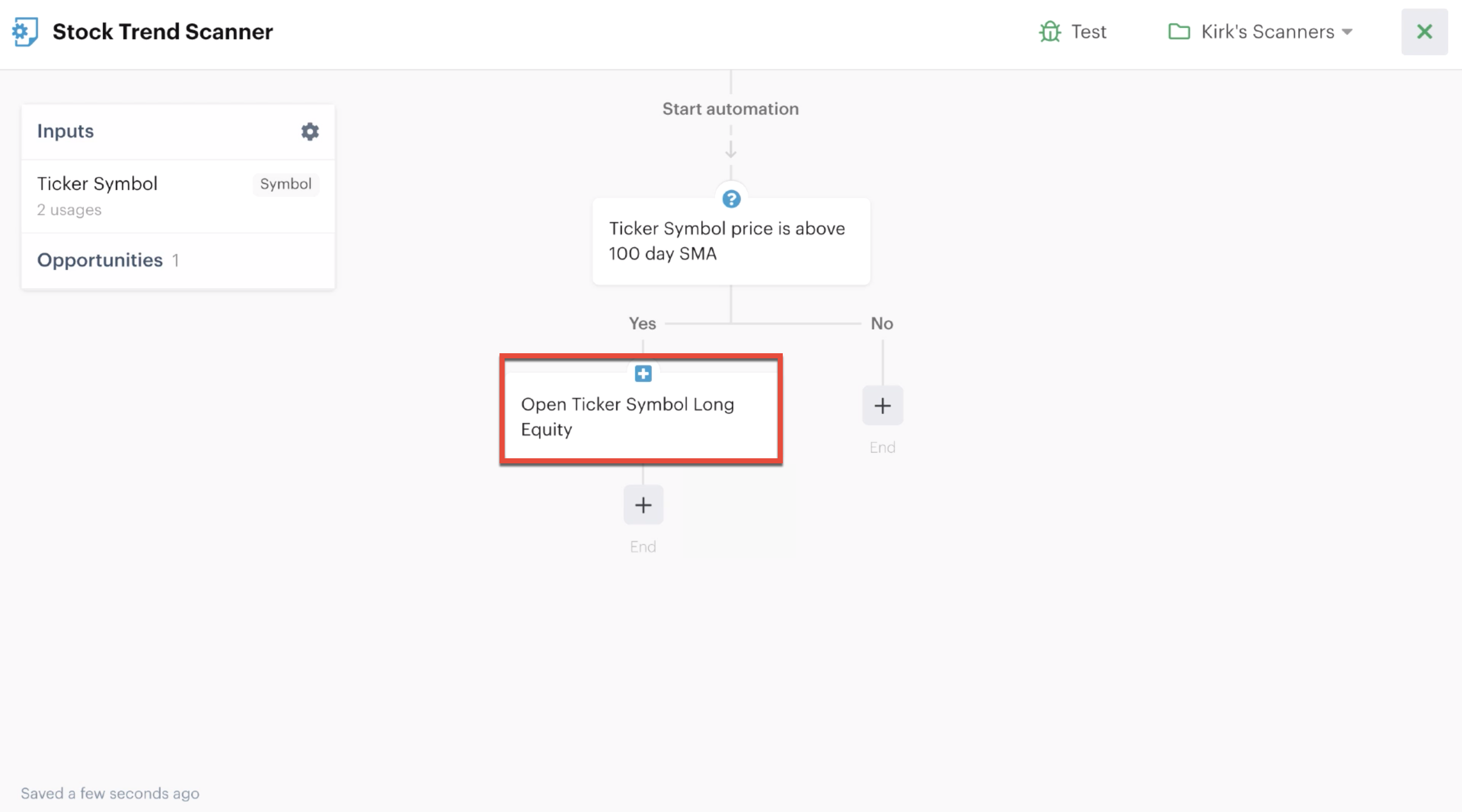This screenshot has width=1462, height=812.
Task: Run the Test button
Action: pos(1073,32)
